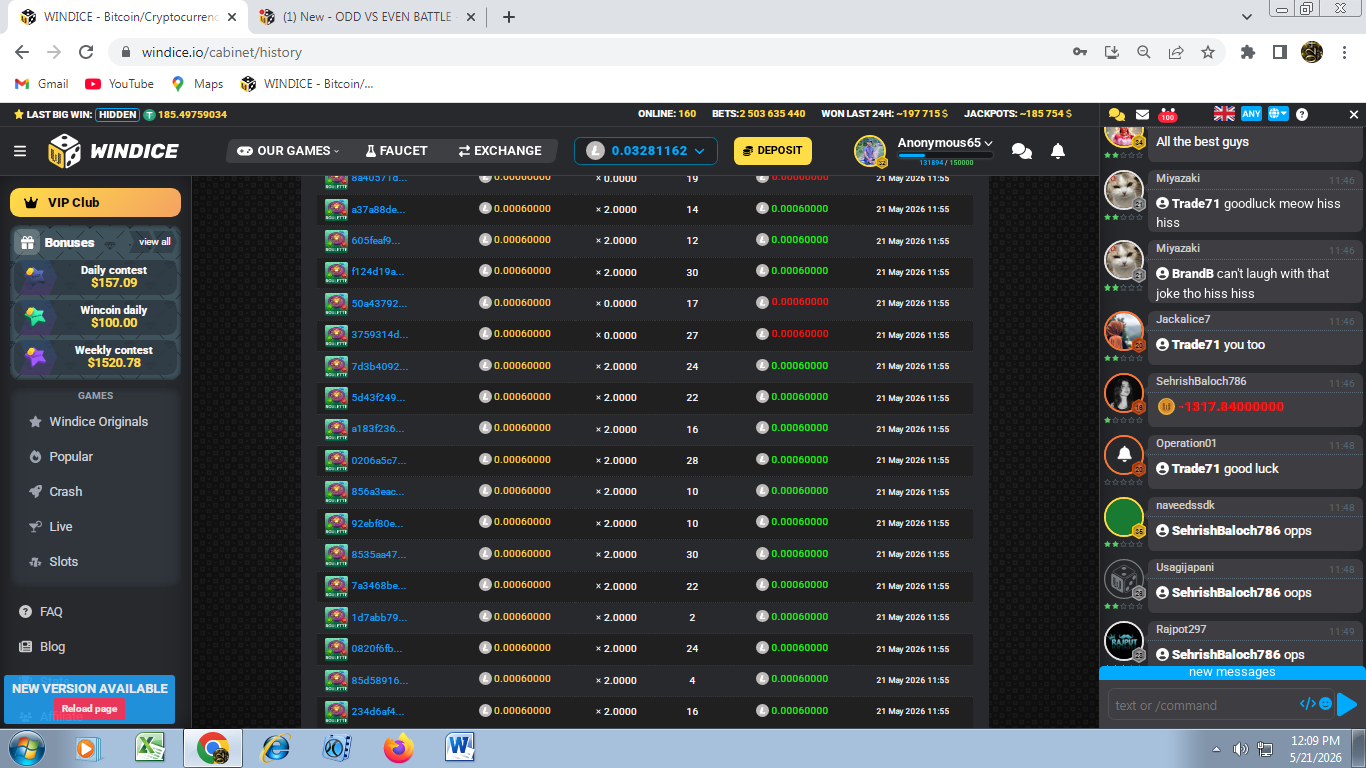1366x768 pixels.
Task: Bookmark this page with the star
Action: (1208, 52)
